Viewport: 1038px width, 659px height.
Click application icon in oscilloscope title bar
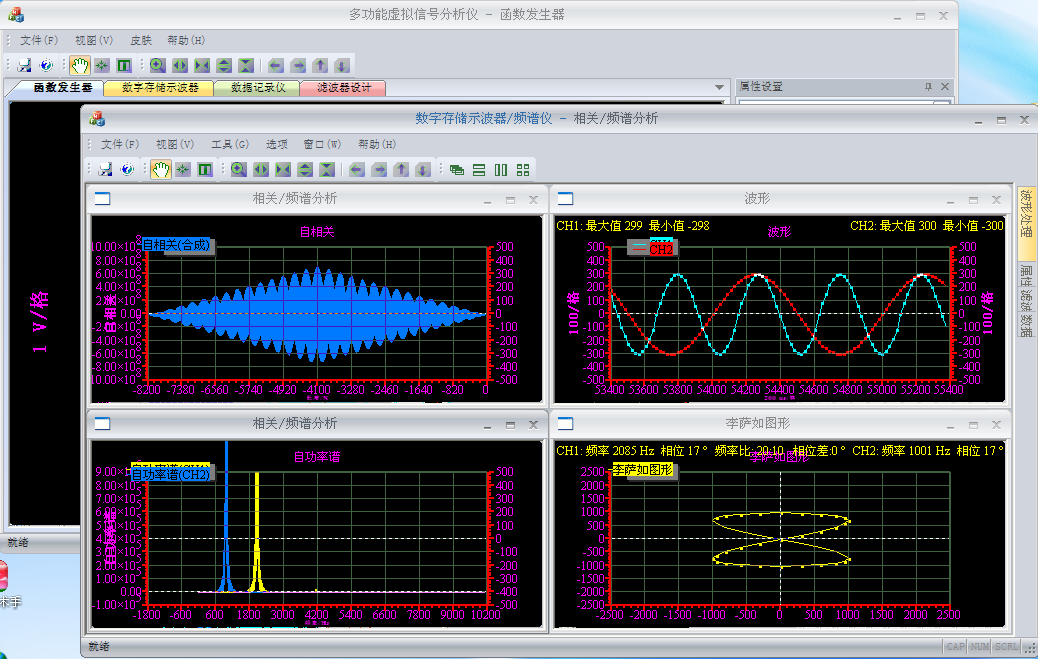[x=97, y=119]
